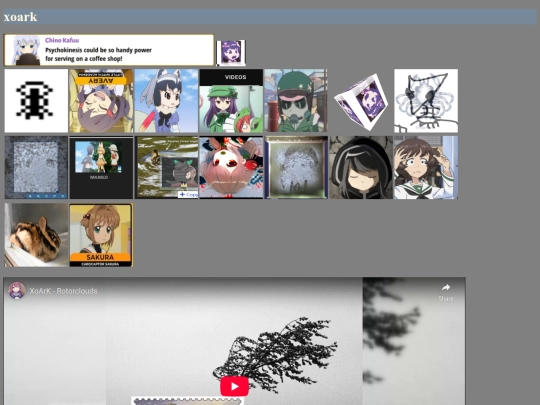Screen dimensions: 540x405
Task: Open the distorted pink-haired face thumbnail
Action: [231, 167]
